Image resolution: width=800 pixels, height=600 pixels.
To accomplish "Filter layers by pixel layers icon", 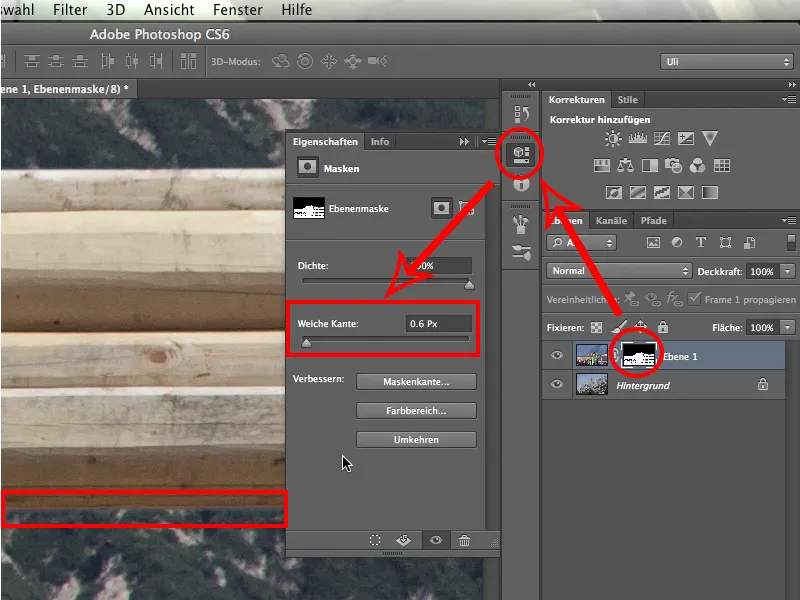I will (x=653, y=242).
